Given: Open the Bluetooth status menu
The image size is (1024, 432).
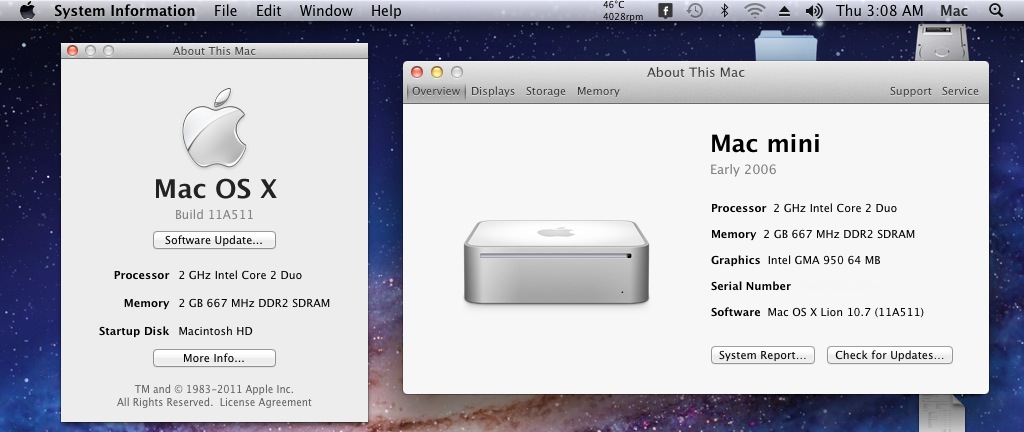Looking at the screenshot, I should (724, 10).
